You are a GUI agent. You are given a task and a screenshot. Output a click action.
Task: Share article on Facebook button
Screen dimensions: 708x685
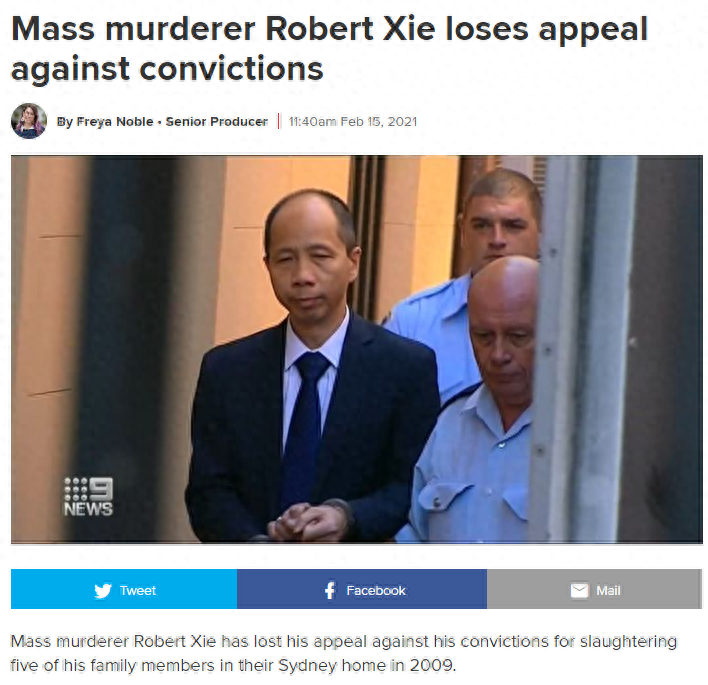(x=362, y=589)
